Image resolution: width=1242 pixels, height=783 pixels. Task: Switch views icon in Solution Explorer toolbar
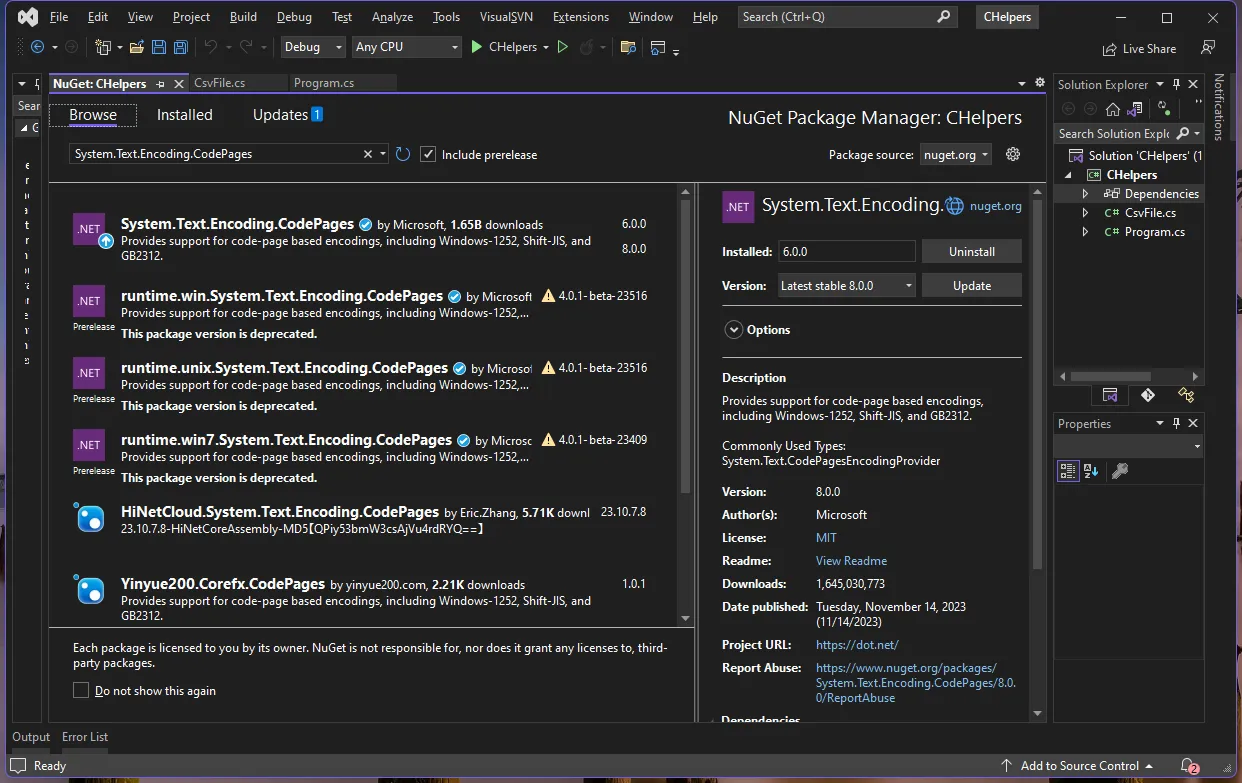click(x=1137, y=108)
